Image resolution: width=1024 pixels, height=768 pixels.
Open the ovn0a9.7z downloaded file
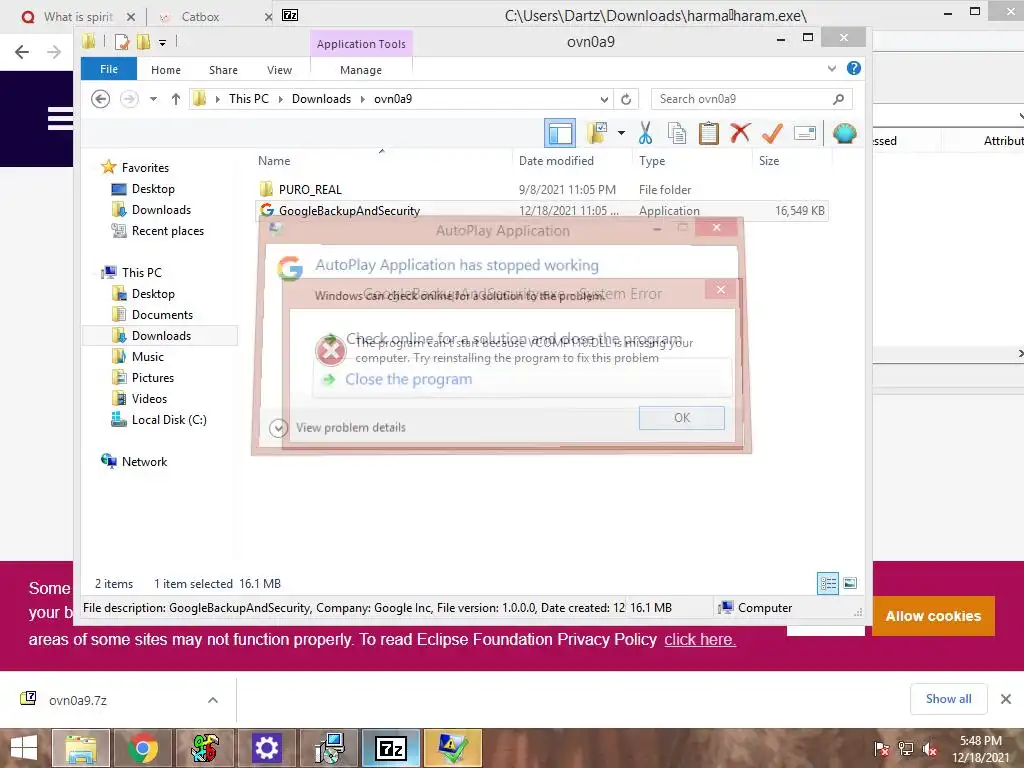(x=78, y=700)
